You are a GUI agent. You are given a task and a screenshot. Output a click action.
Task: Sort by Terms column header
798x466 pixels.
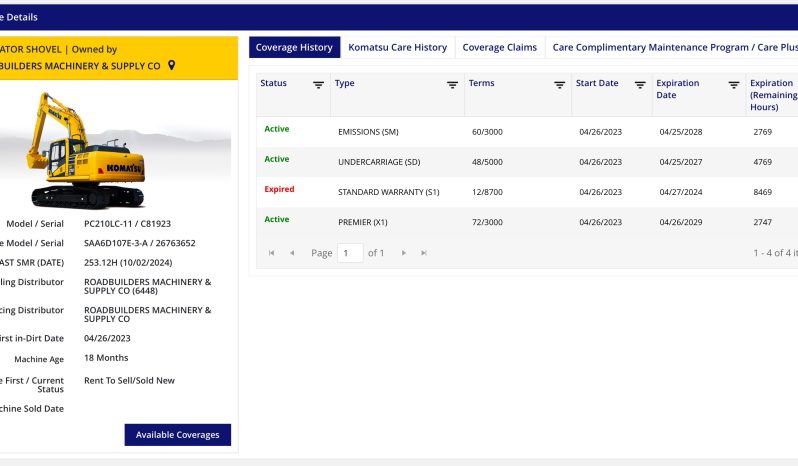(x=481, y=83)
